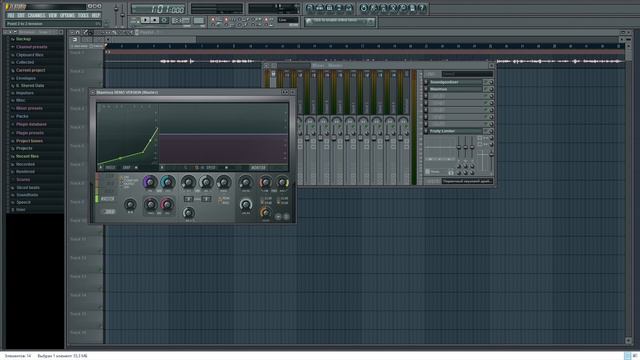Select Rendered folder in browser
Screen dimensions: 640x360
point(25,172)
